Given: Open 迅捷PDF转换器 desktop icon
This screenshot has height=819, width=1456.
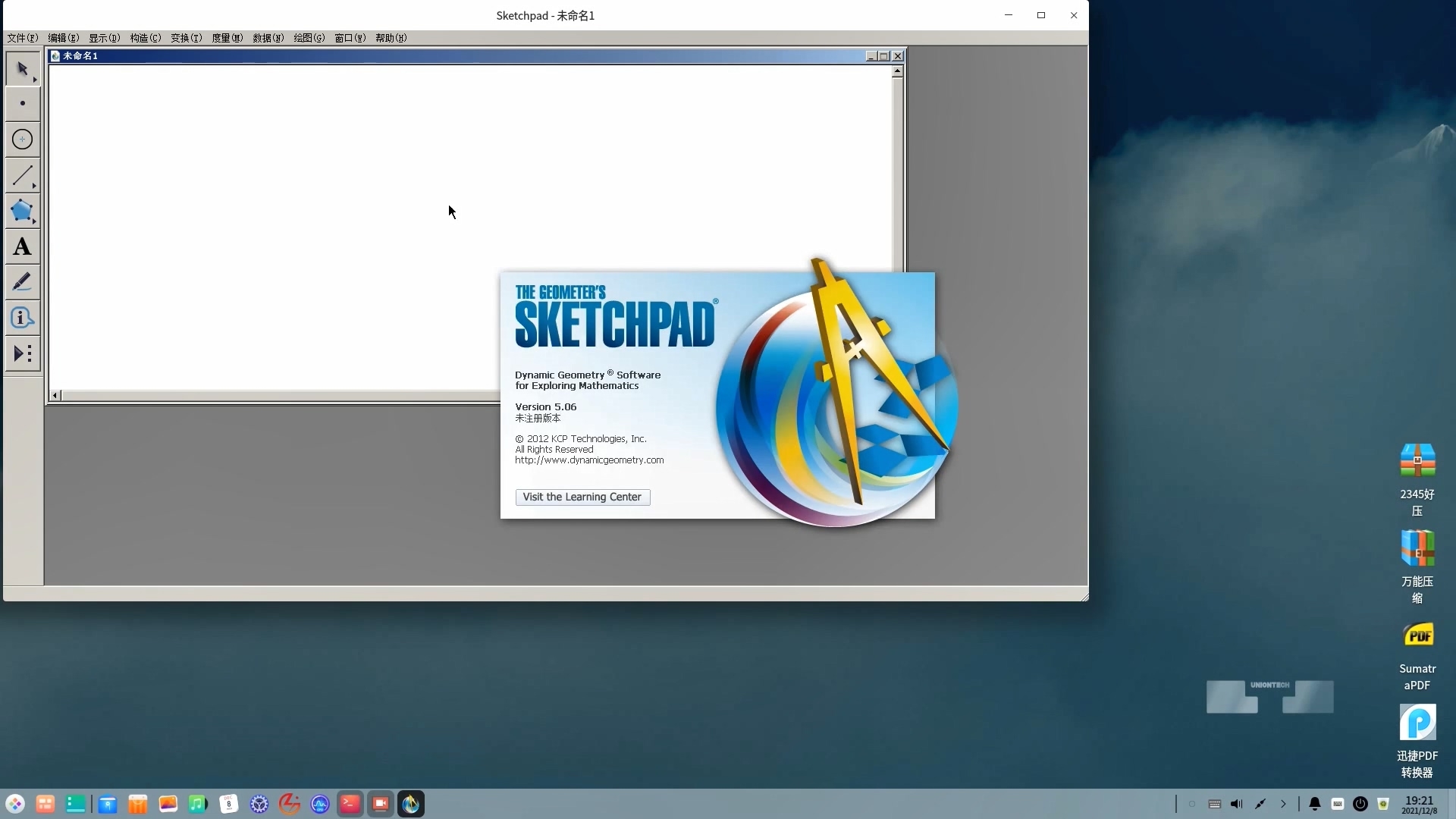Looking at the screenshot, I should click(x=1417, y=742).
